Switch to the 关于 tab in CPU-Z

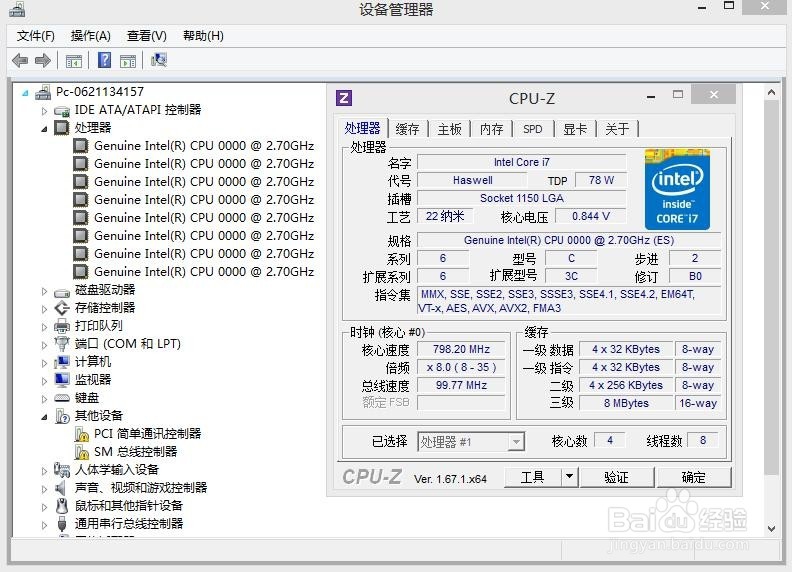pos(617,129)
